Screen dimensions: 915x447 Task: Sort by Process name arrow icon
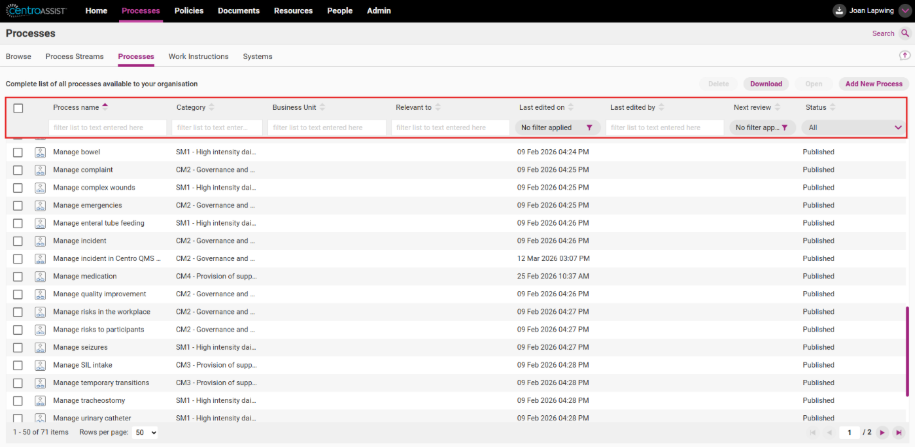click(105, 106)
